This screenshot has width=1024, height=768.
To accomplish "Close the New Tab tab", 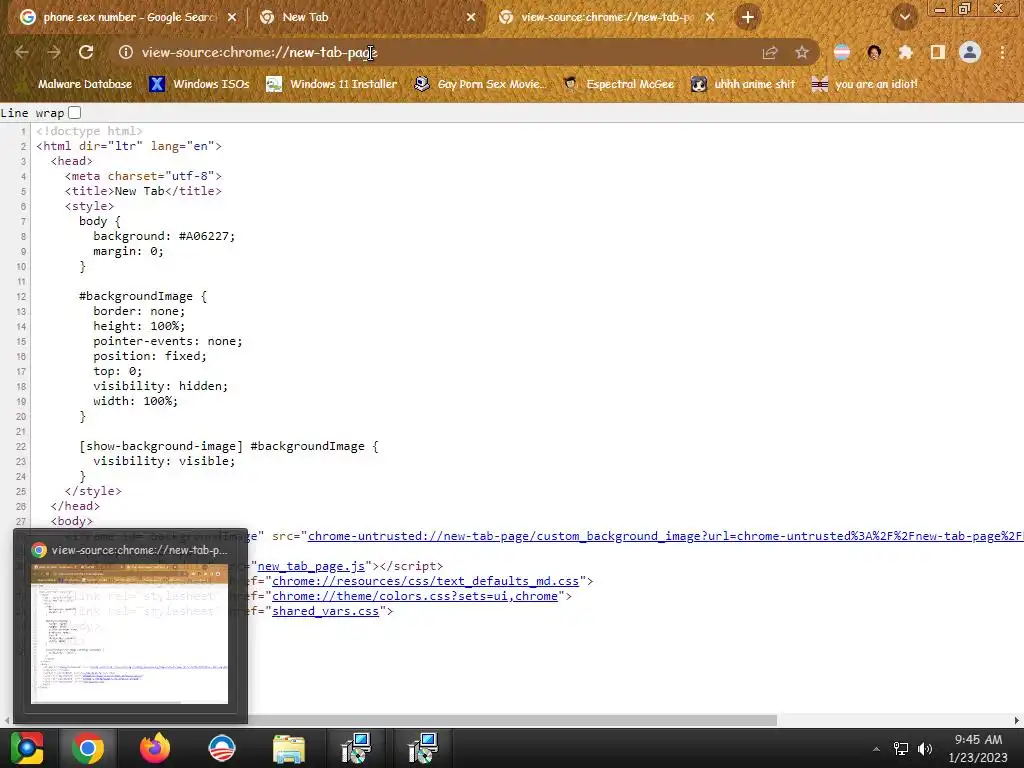I will tap(471, 17).
